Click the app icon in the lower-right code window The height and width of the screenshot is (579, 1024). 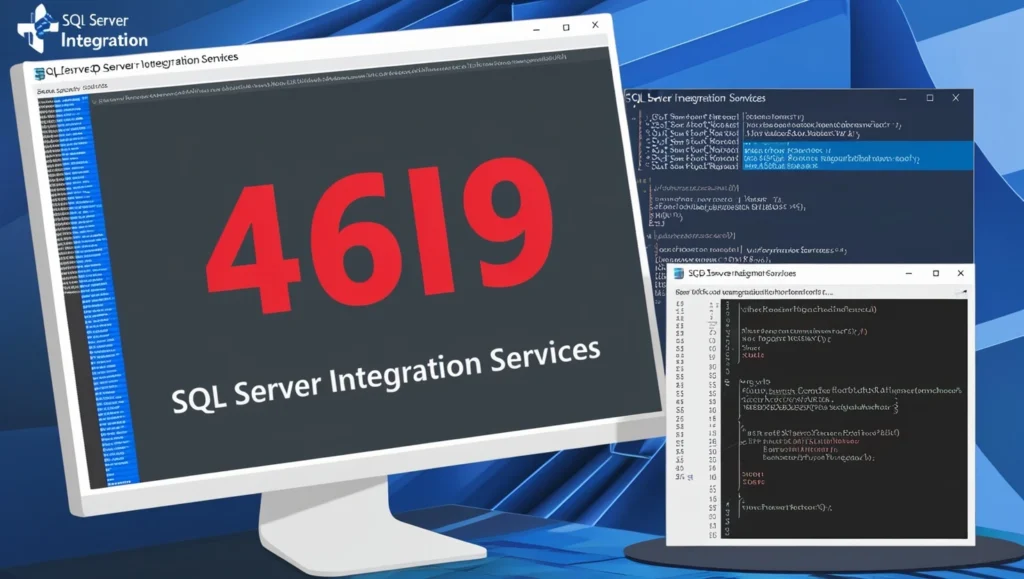click(x=679, y=274)
